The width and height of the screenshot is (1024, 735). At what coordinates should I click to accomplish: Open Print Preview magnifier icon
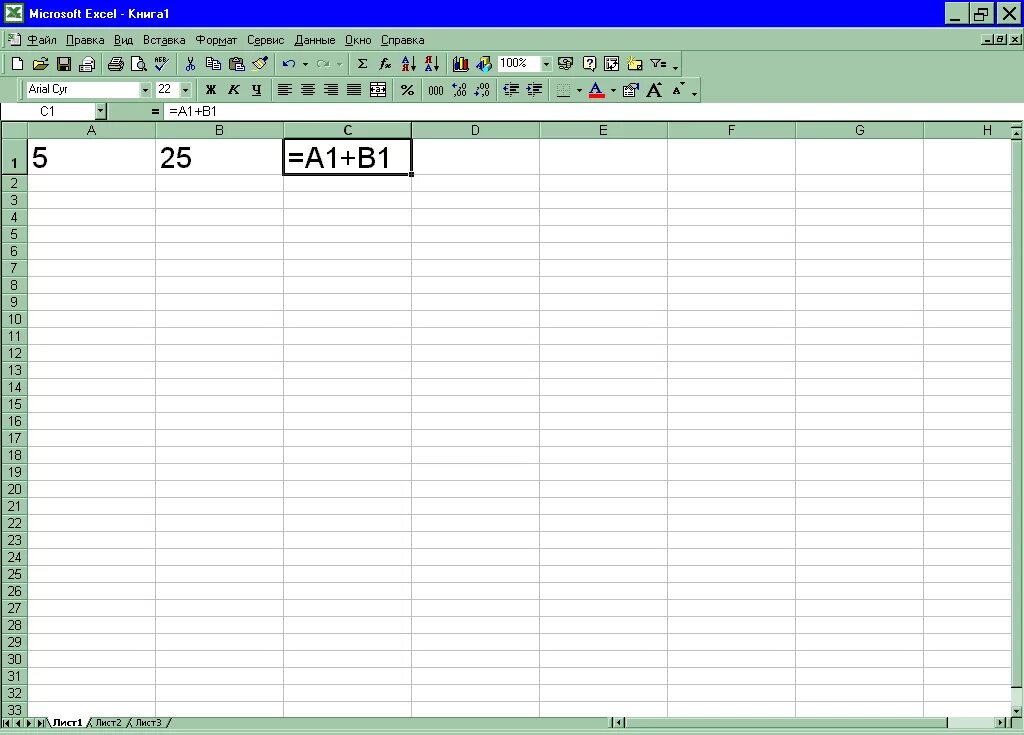pyautogui.click(x=138, y=63)
